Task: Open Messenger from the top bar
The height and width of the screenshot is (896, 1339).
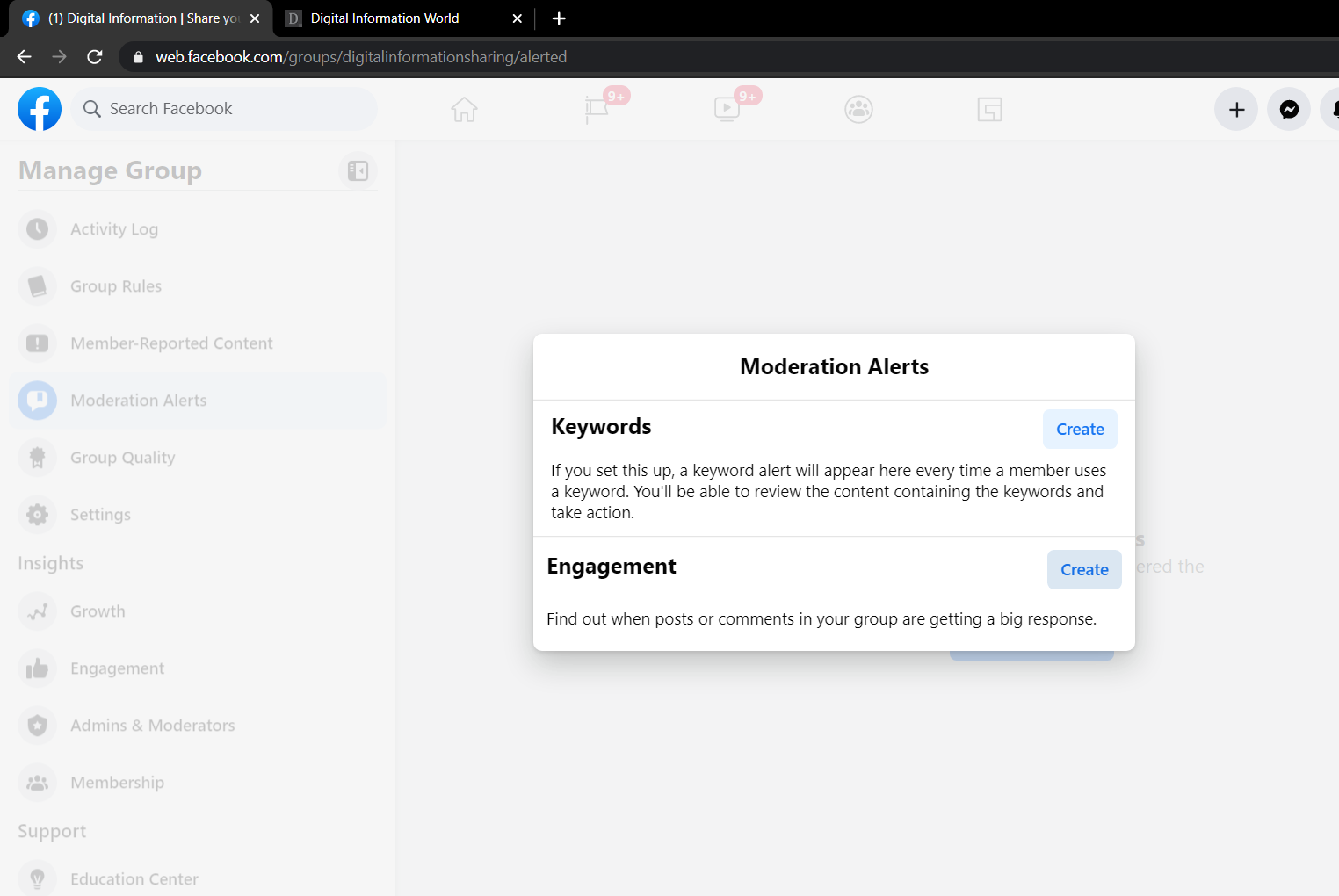Action: 1288,109
